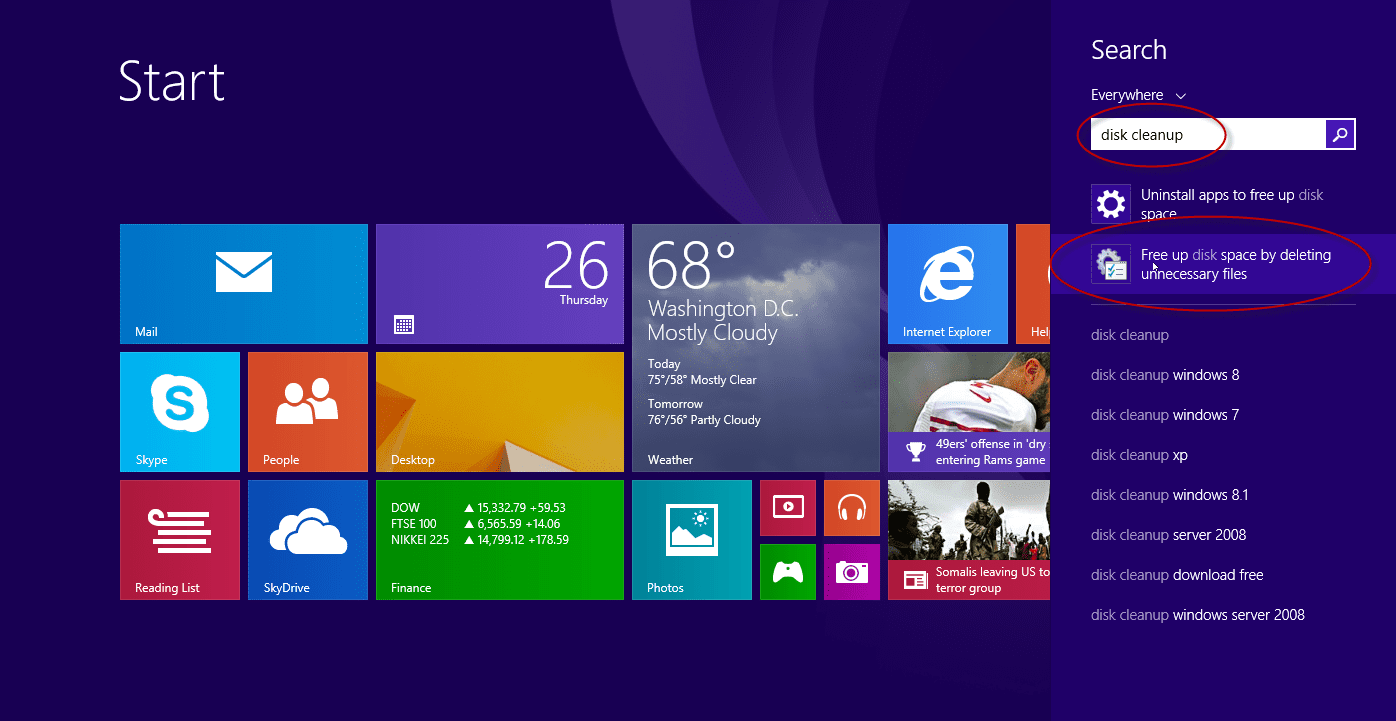Open the Finance tile with stock quotes
The height and width of the screenshot is (721, 1396).
pos(500,540)
